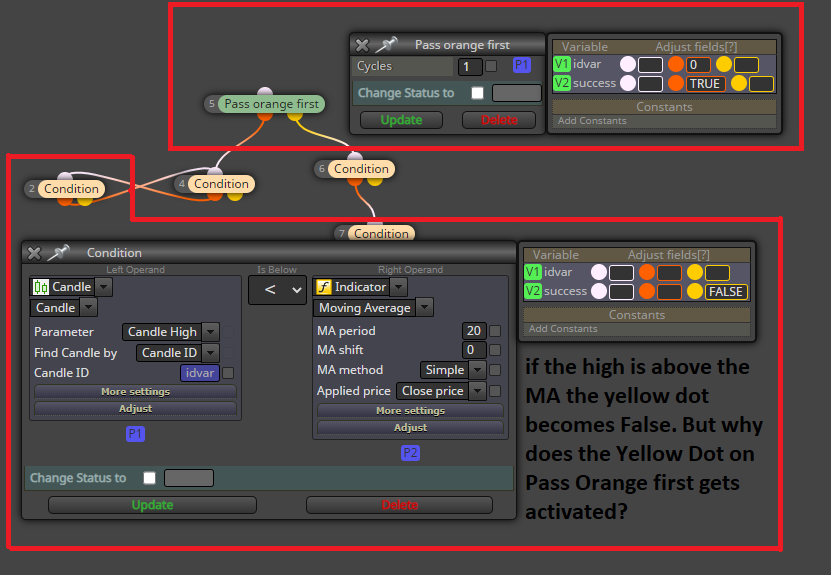This screenshot has width=831, height=575.
Task: Click Add Constants in upper variable panel
Action: (592, 121)
